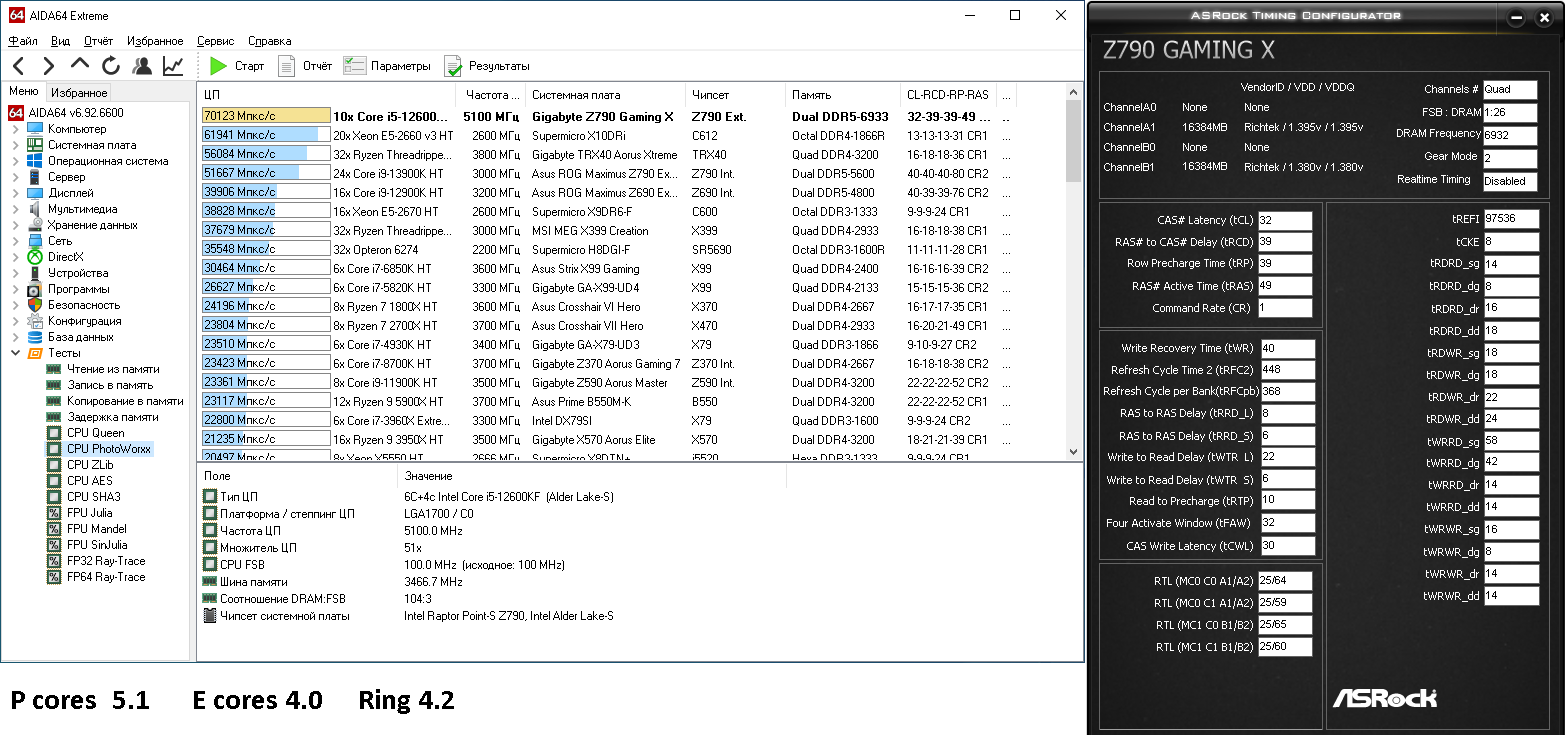Open the Запись в память test

pyautogui.click(x=110, y=385)
